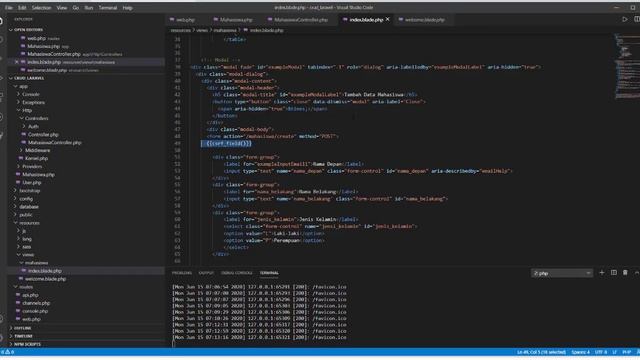Switch to the Debug Console panel tab

[237, 273]
